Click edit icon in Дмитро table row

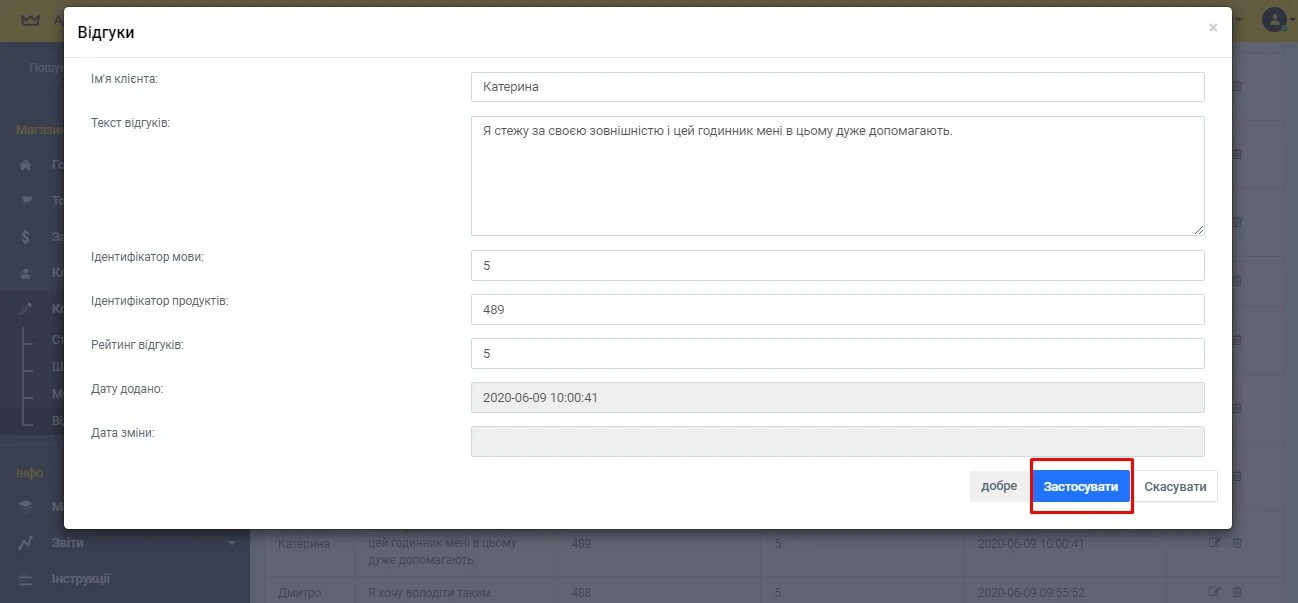click(x=1215, y=592)
